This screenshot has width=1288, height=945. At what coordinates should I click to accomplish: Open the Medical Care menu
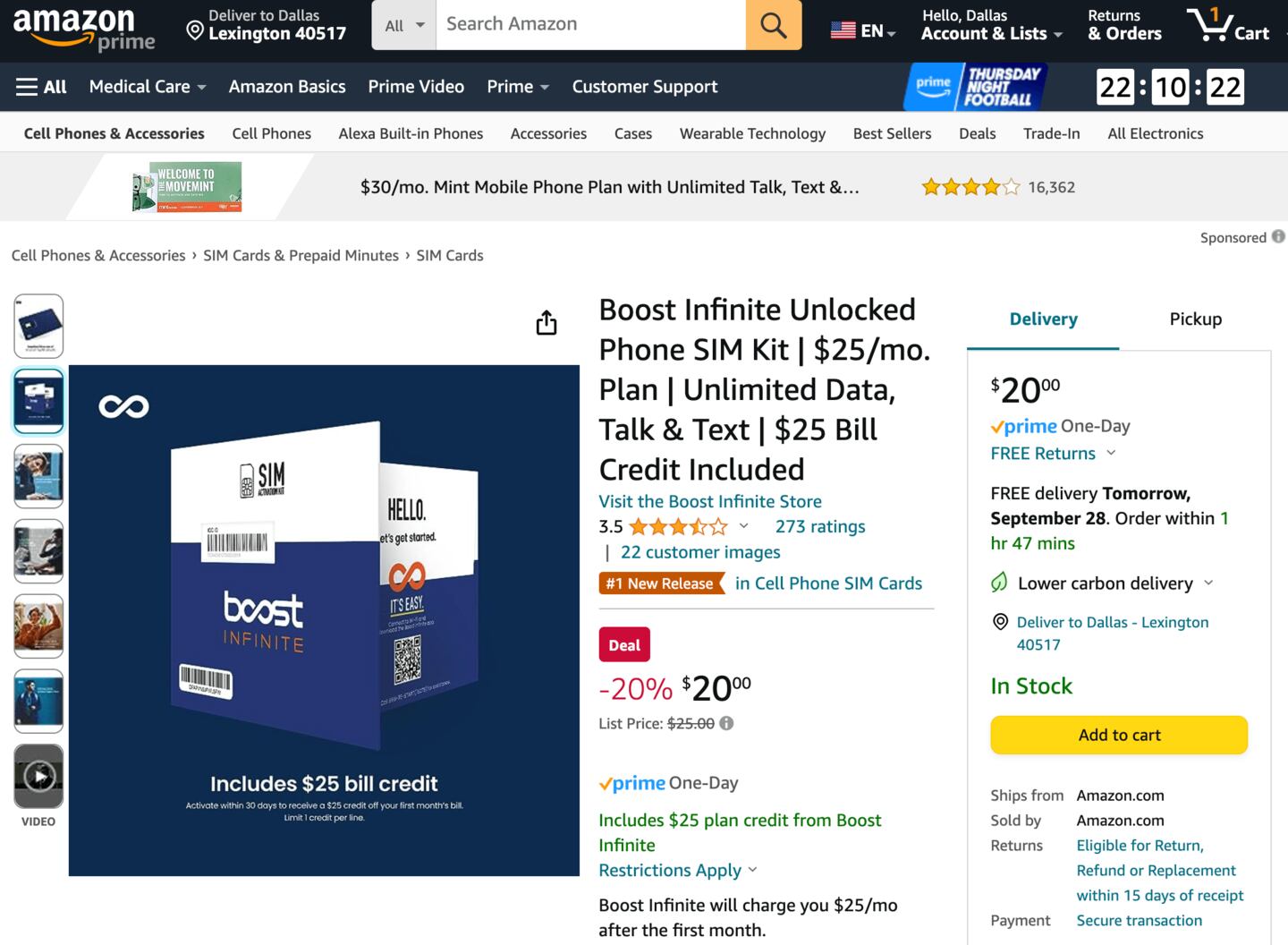tap(148, 87)
